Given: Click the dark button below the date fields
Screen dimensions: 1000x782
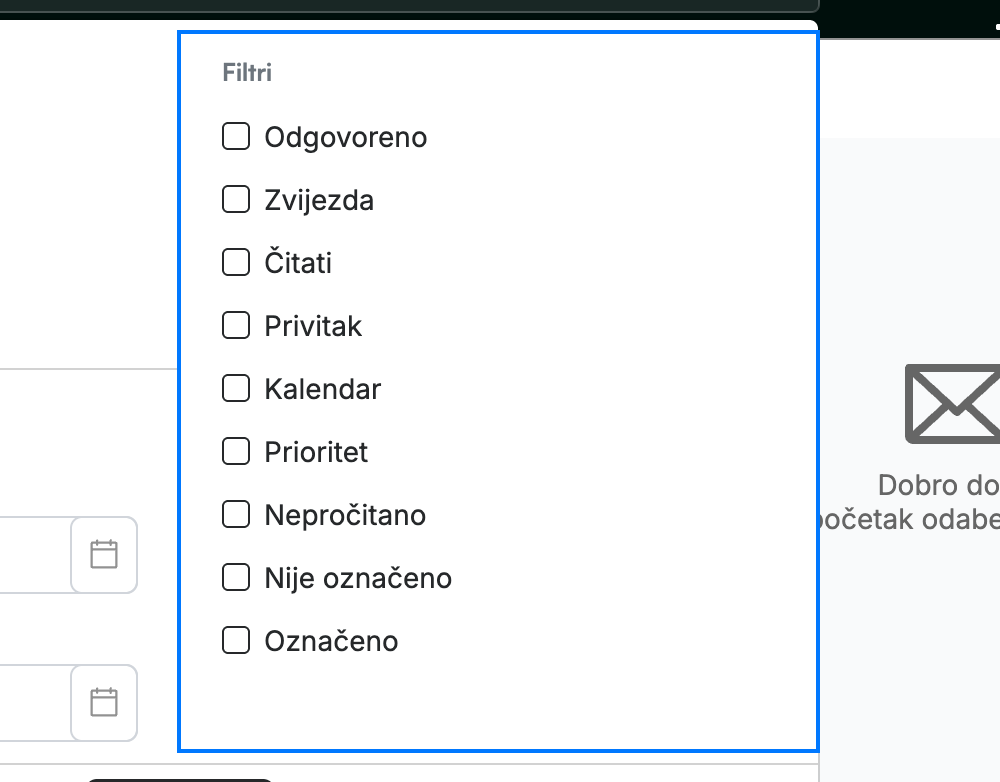Looking at the screenshot, I should coord(180,780).
